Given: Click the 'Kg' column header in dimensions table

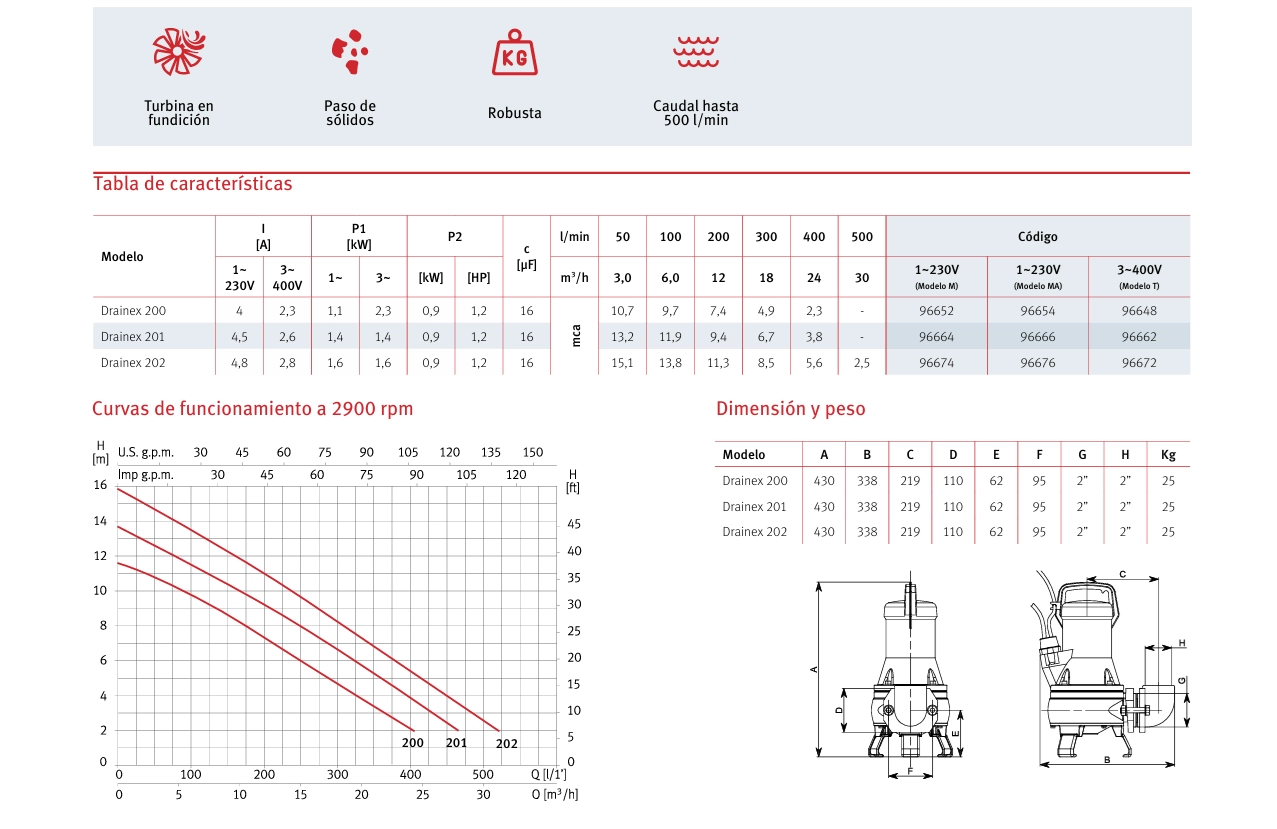Looking at the screenshot, I should coord(1168,455).
